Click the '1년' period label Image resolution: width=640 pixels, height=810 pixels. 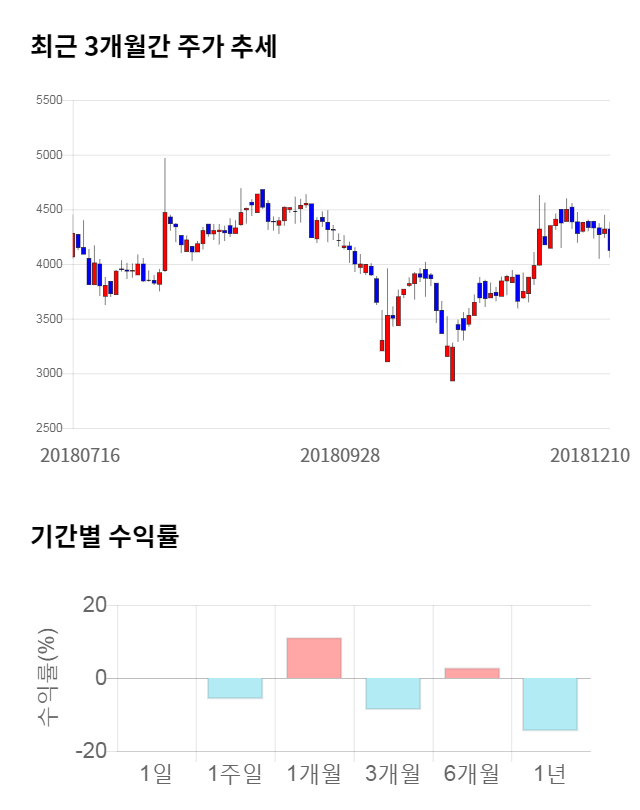551,773
